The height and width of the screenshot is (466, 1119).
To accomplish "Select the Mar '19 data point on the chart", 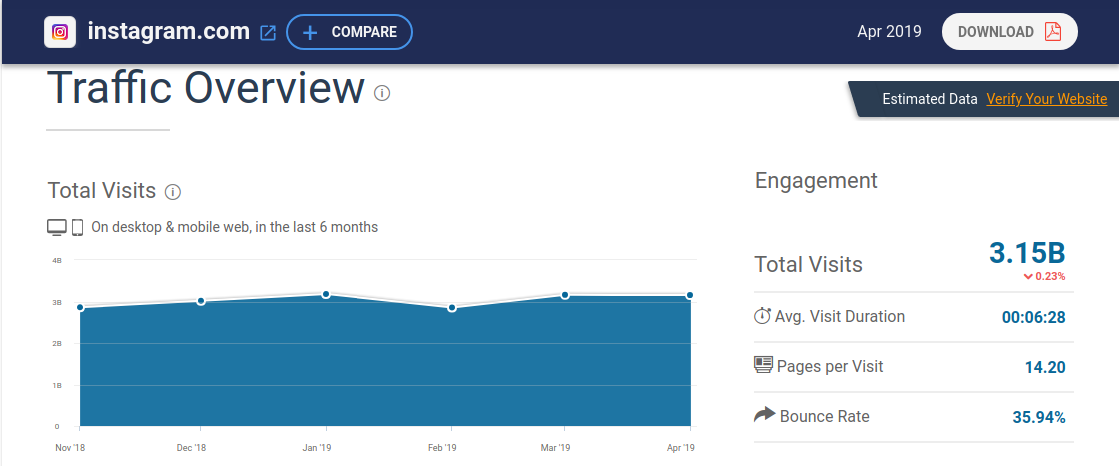I will coord(564,295).
